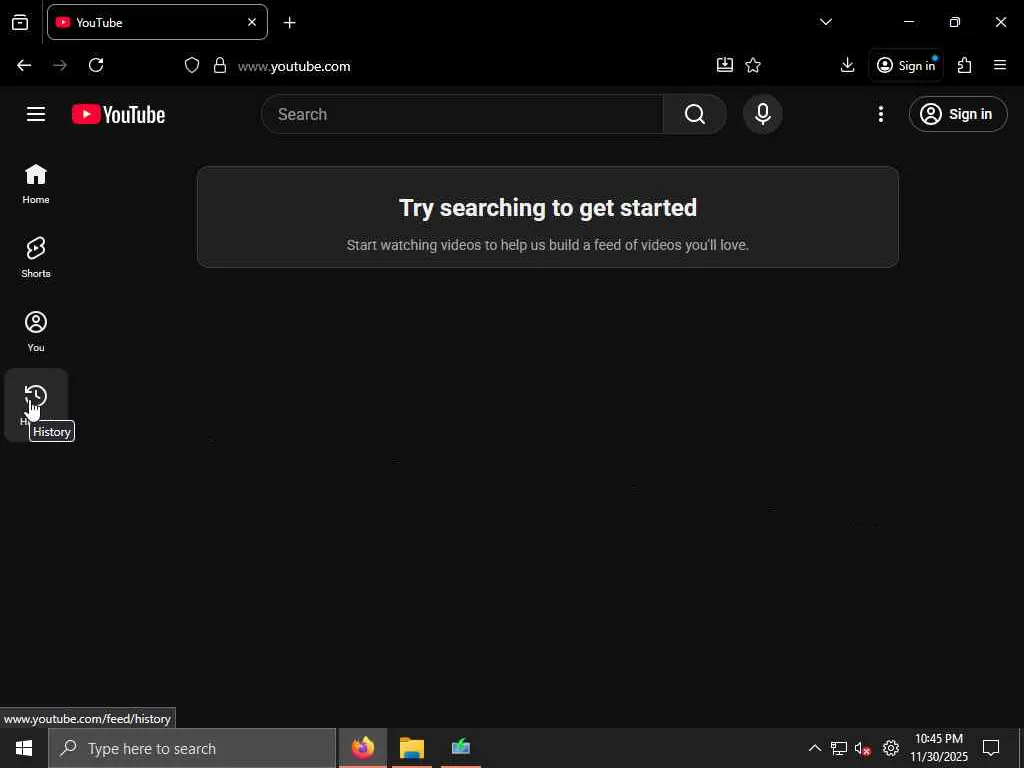Open the third taskbar app icon
The image size is (1024, 768).
460,748
